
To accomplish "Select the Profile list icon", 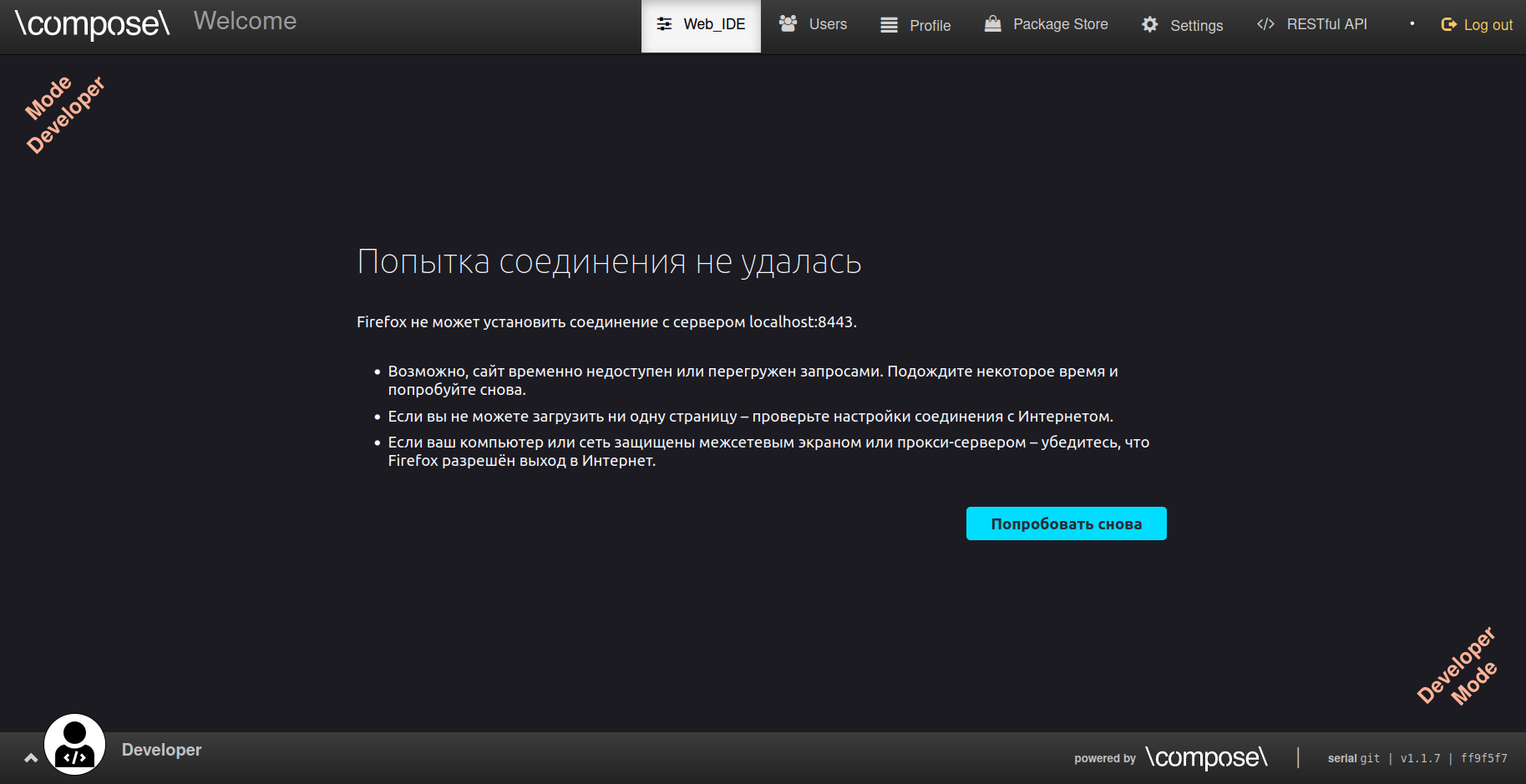I will [x=887, y=25].
